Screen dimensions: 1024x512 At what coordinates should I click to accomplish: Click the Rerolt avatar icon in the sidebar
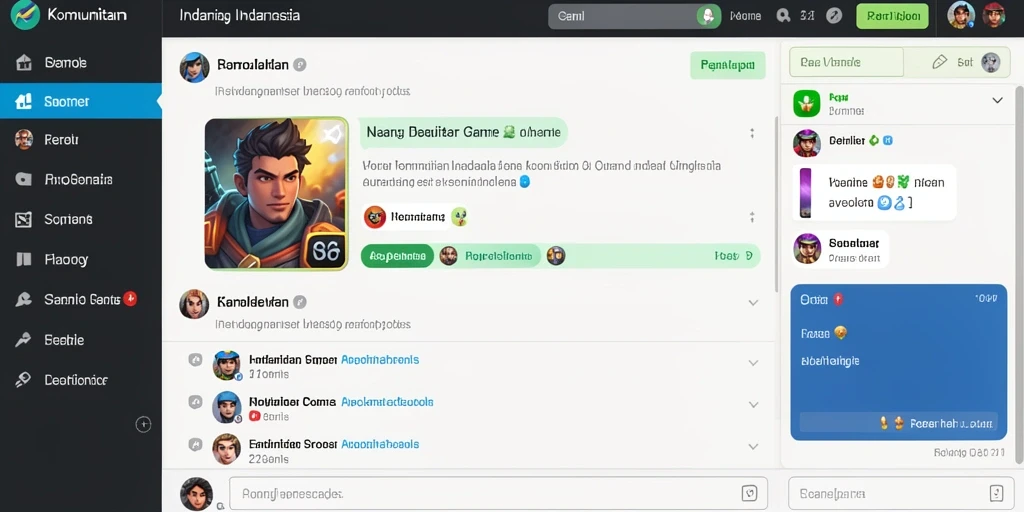[24, 139]
